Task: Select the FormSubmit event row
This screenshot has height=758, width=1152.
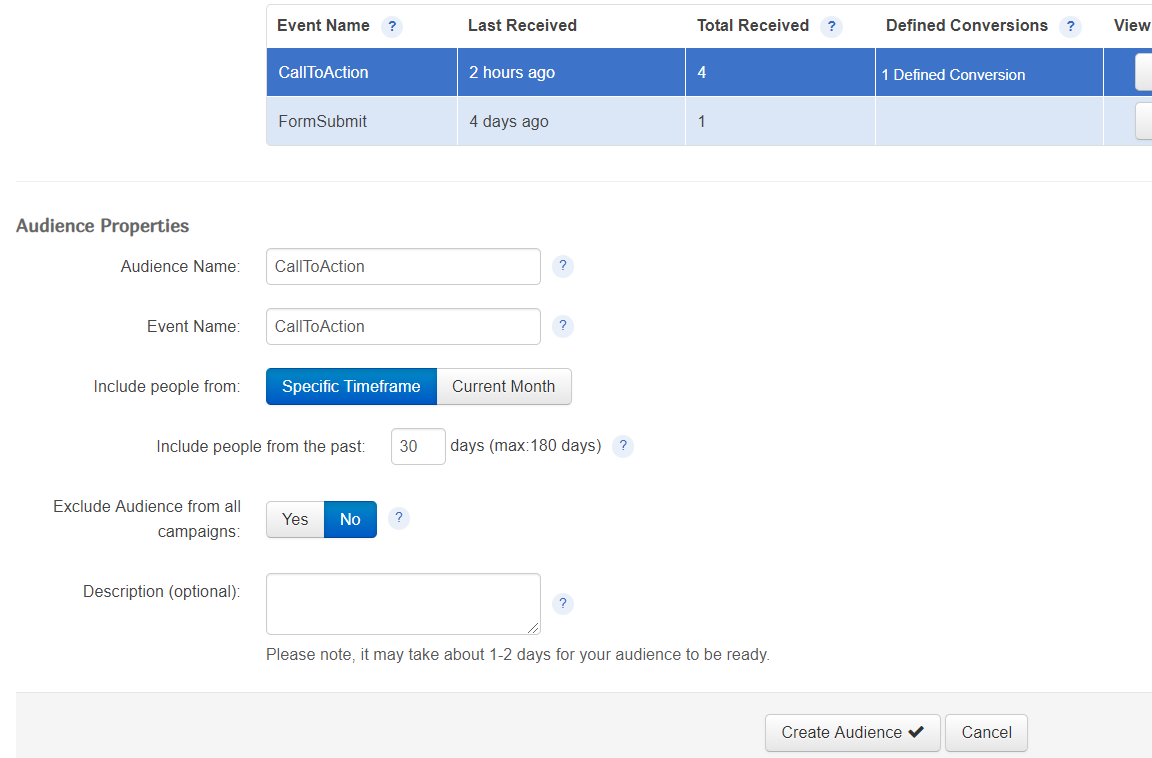Action: (x=709, y=121)
